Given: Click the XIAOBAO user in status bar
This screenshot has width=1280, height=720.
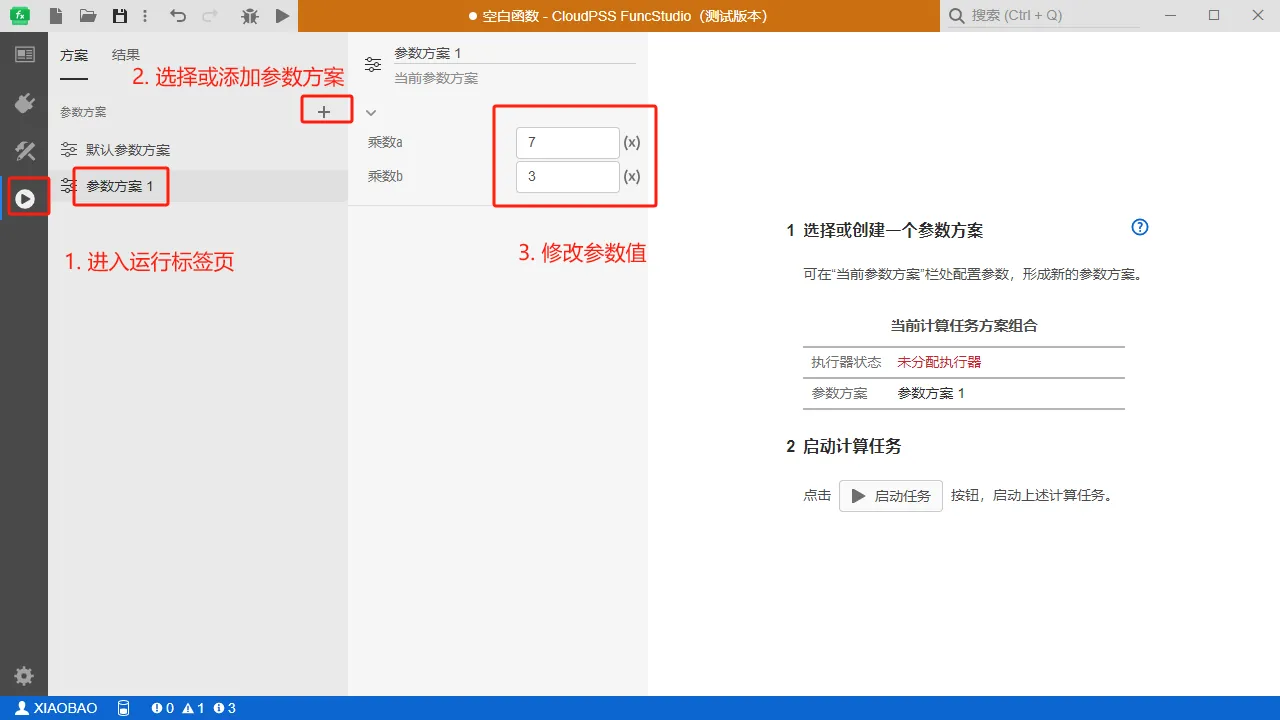Looking at the screenshot, I should coord(57,708).
